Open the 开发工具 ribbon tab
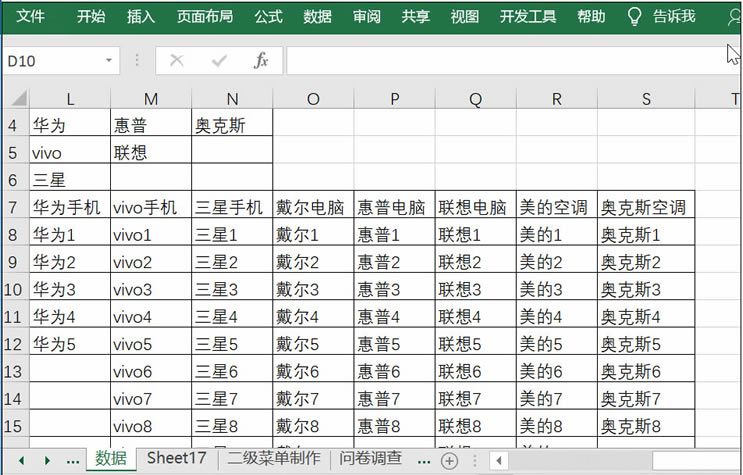The width and height of the screenshot is (743, 475). click(528, 17)
